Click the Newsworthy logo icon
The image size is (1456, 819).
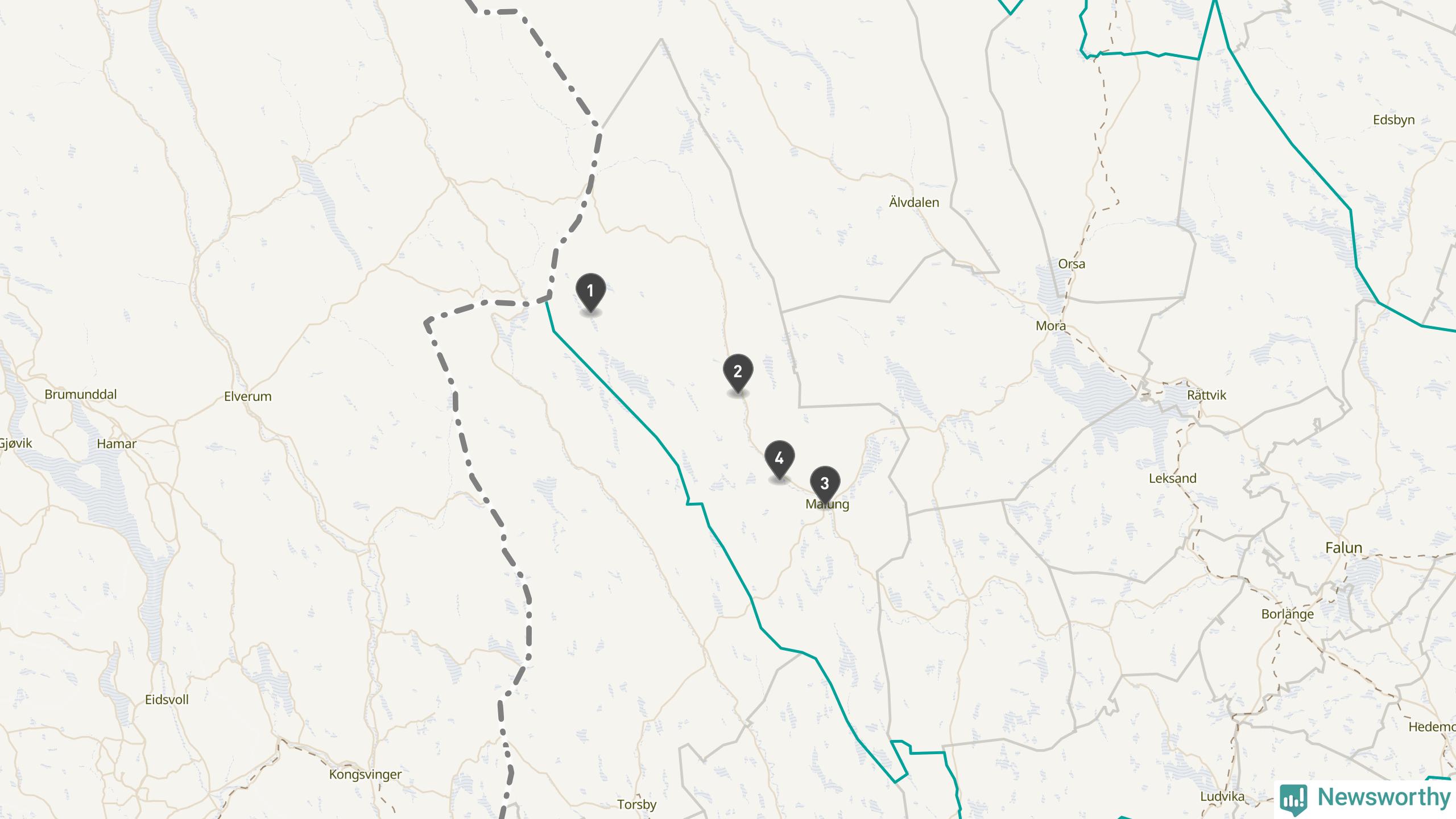[x=1293, y=799]
